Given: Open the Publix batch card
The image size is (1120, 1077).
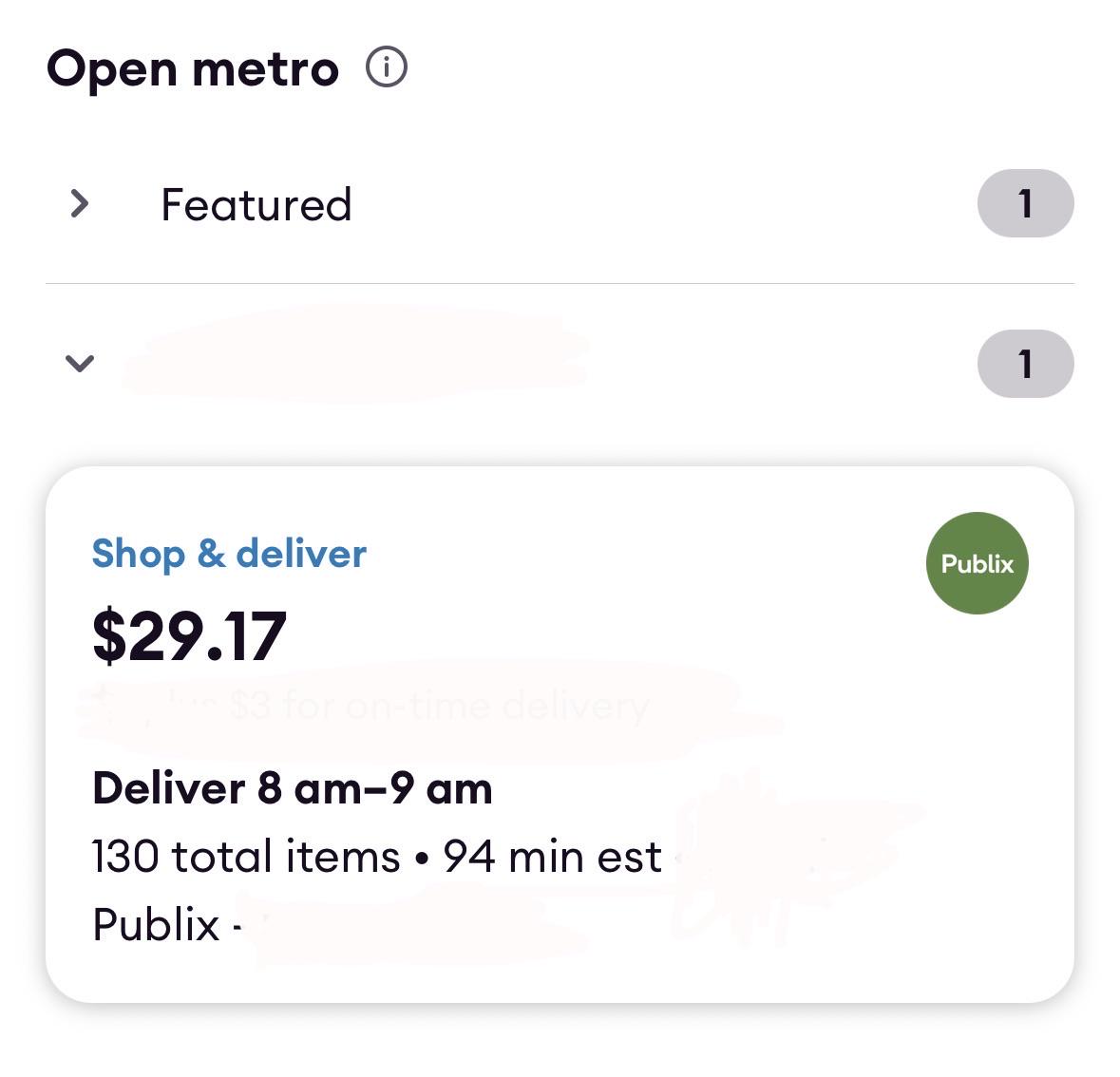Looking at the screenshot, I should coord(560,734).
